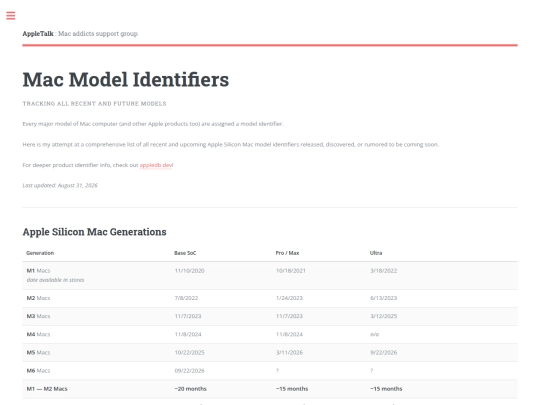Click the Ultra column header
540x405 pixels.
[376, 253]
